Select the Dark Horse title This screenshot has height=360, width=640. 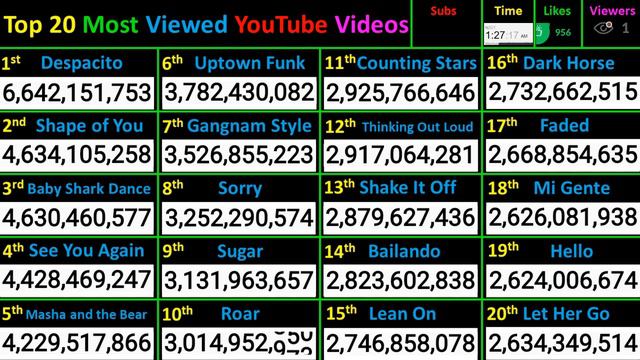point(569,63)
